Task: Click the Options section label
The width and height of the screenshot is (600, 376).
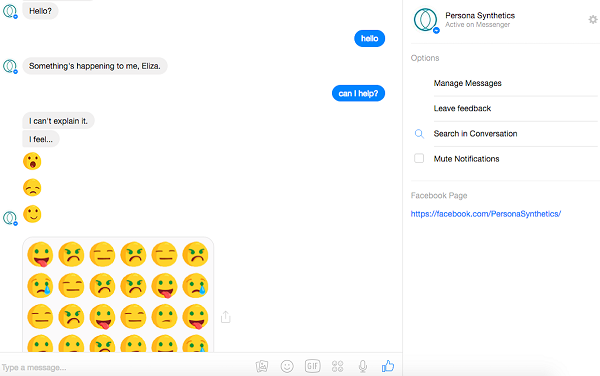Action: tap(425, 58)
